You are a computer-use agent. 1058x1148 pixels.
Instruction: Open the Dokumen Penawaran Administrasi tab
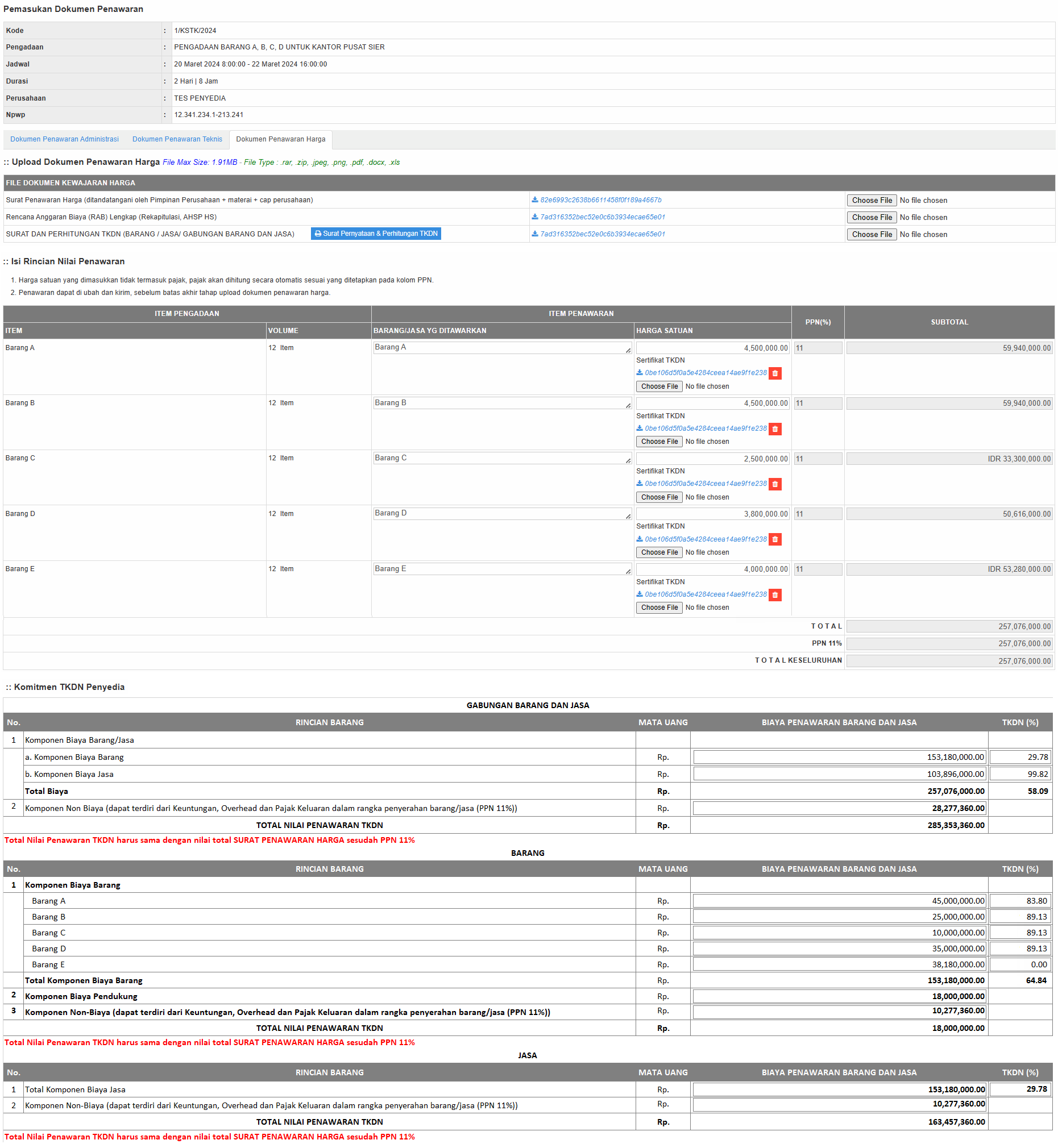pos(65,139)
